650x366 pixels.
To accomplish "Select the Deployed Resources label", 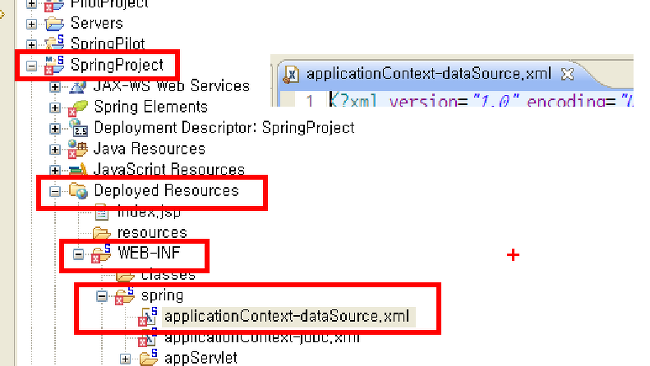I will click(x=166, y=191).
